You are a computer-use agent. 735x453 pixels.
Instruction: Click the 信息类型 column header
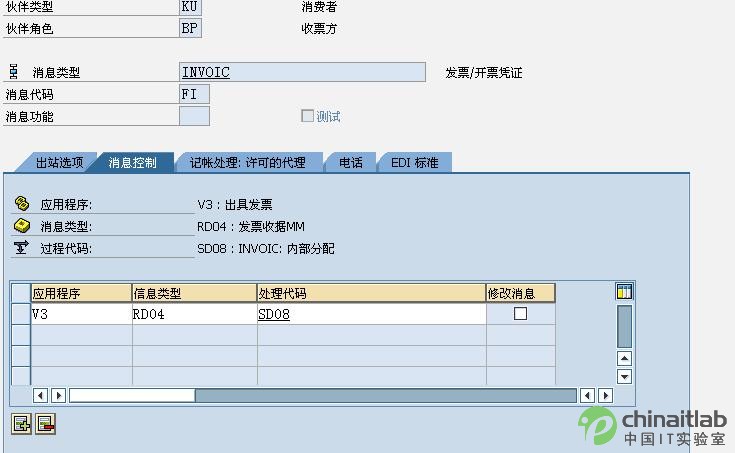point(195,293)
